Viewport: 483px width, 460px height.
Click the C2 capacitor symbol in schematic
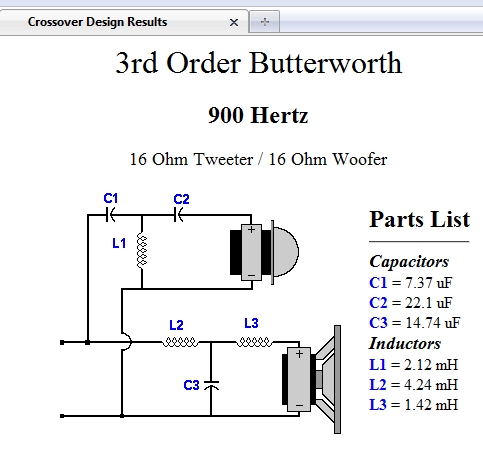(179, 215)
